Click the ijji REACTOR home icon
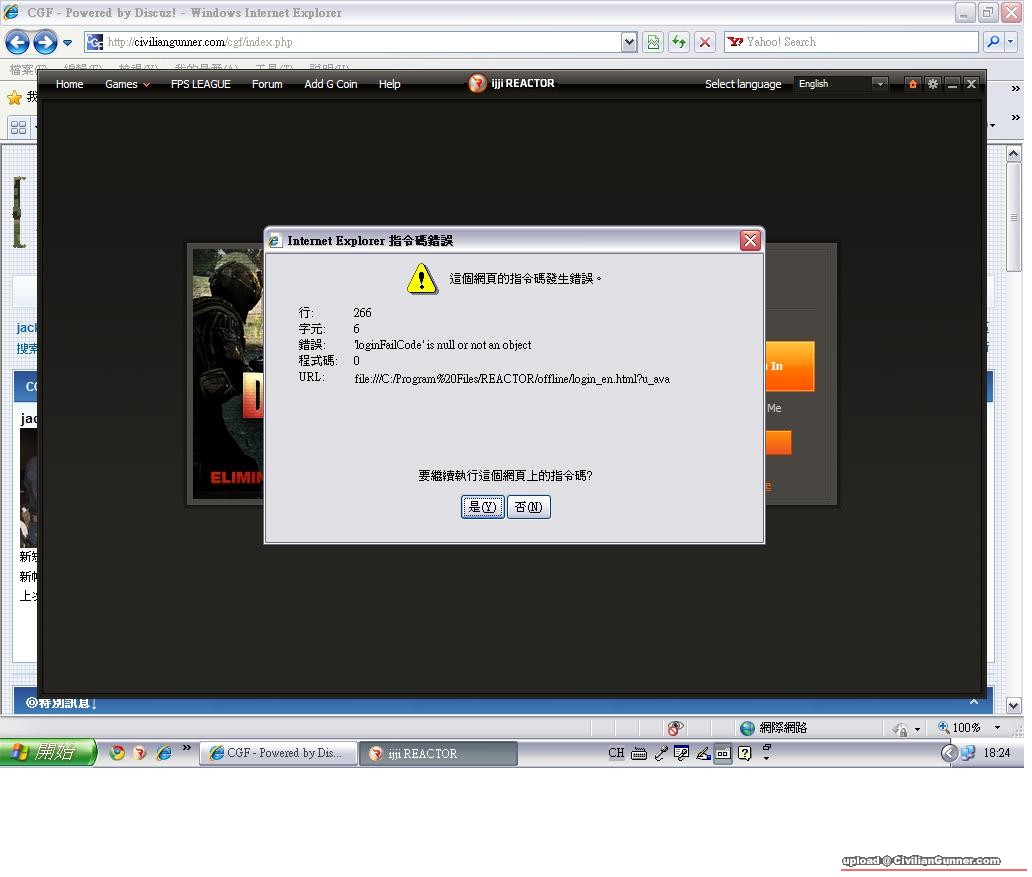The image size is (1032, 877). pyautogui.click(x=912, y=84)
